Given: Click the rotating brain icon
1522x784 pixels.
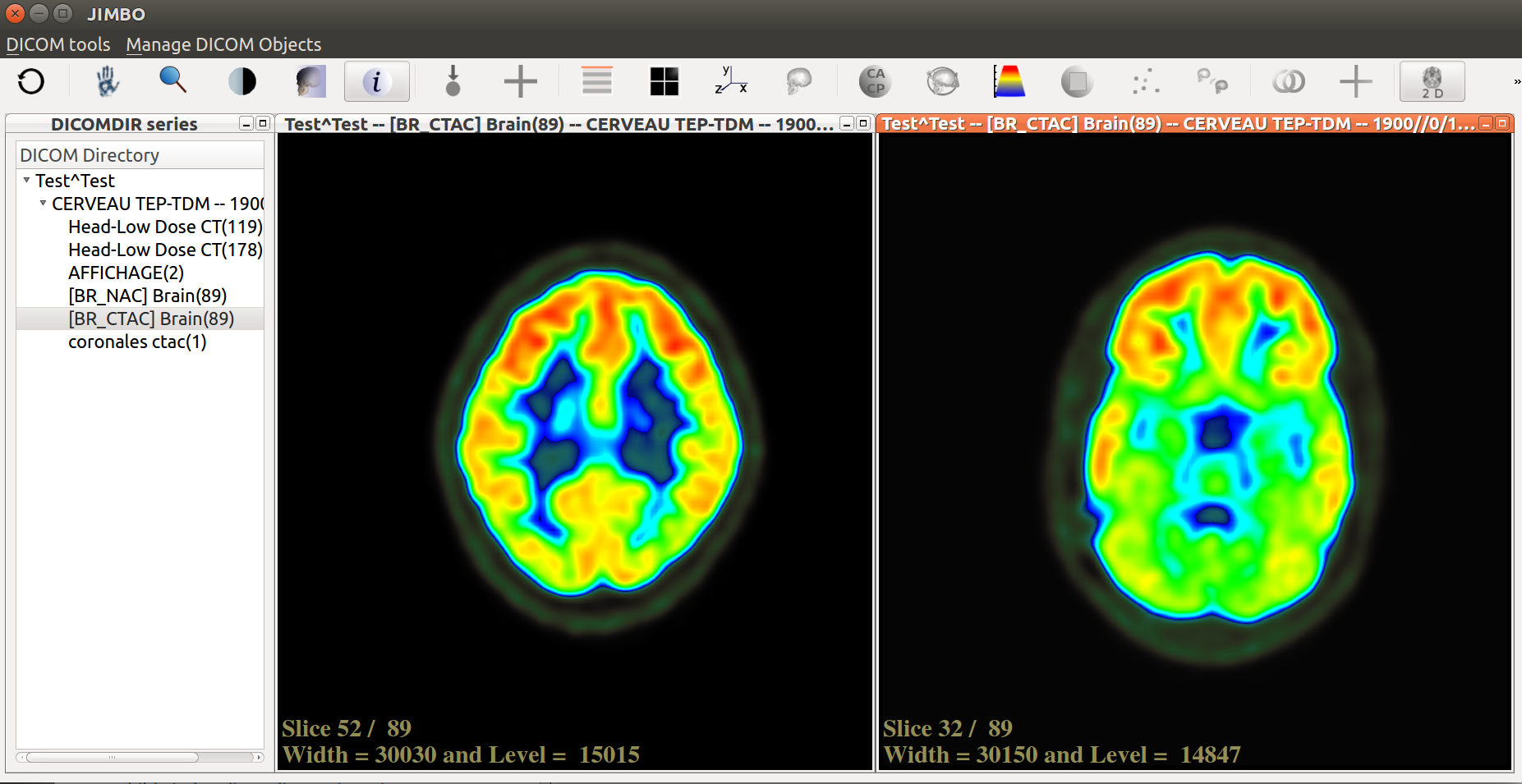Looking at the screenshot, I should 942,81.
